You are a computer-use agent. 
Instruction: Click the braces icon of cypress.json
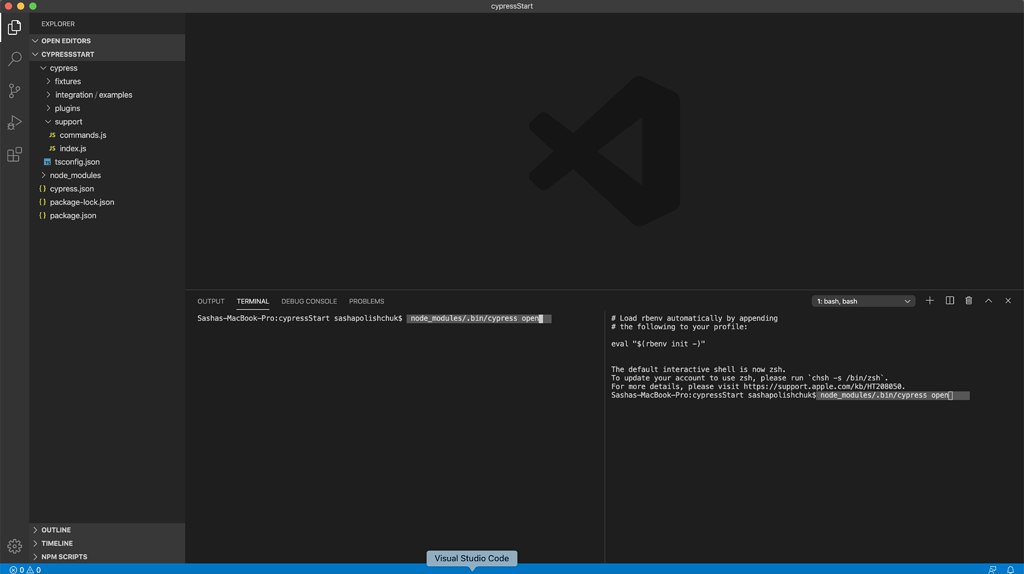pyautogui.click(x=42, y=189)
